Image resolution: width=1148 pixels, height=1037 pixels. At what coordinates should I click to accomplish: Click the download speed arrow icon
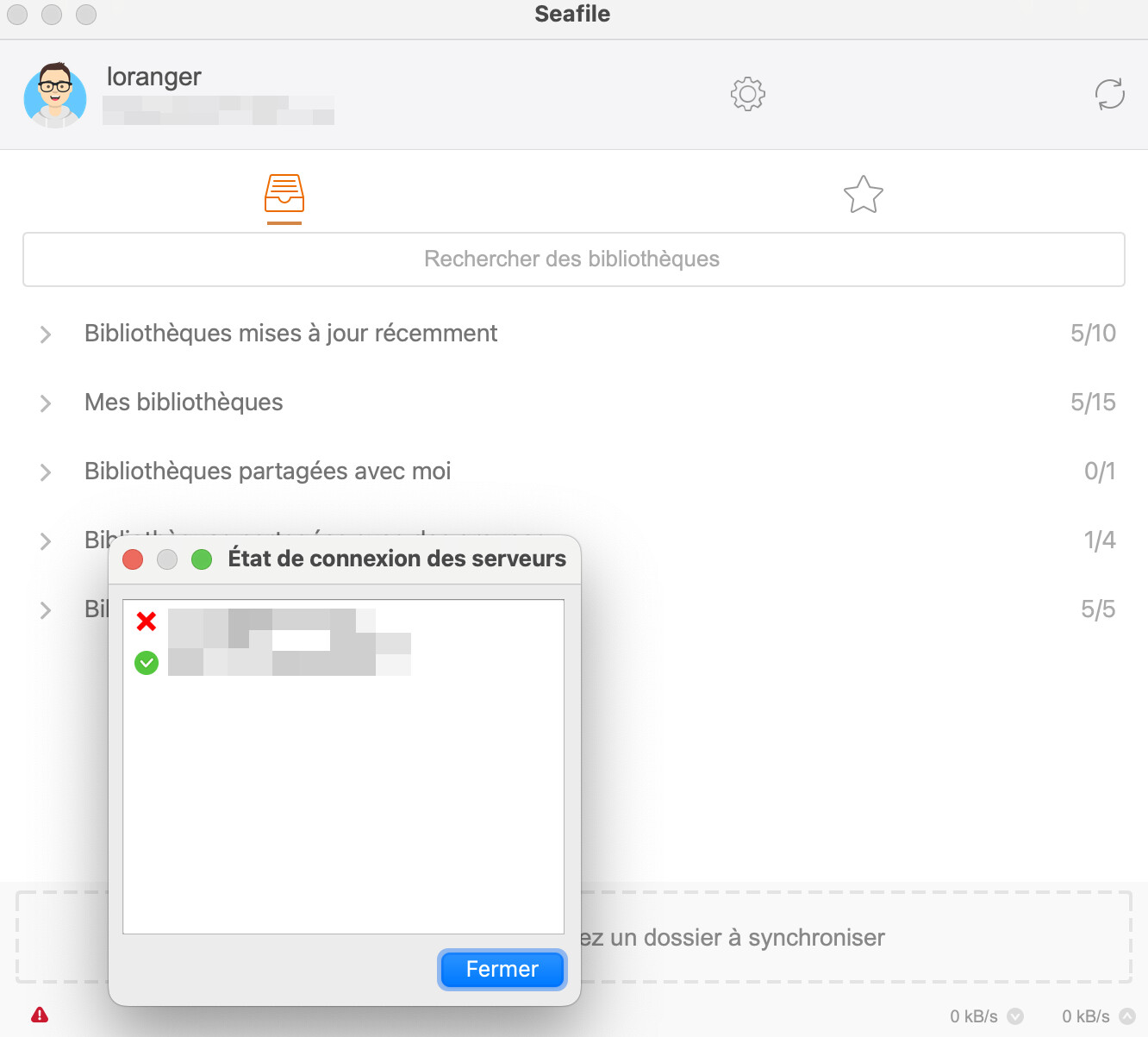pyautogui.click(x=1015, y=1016)
